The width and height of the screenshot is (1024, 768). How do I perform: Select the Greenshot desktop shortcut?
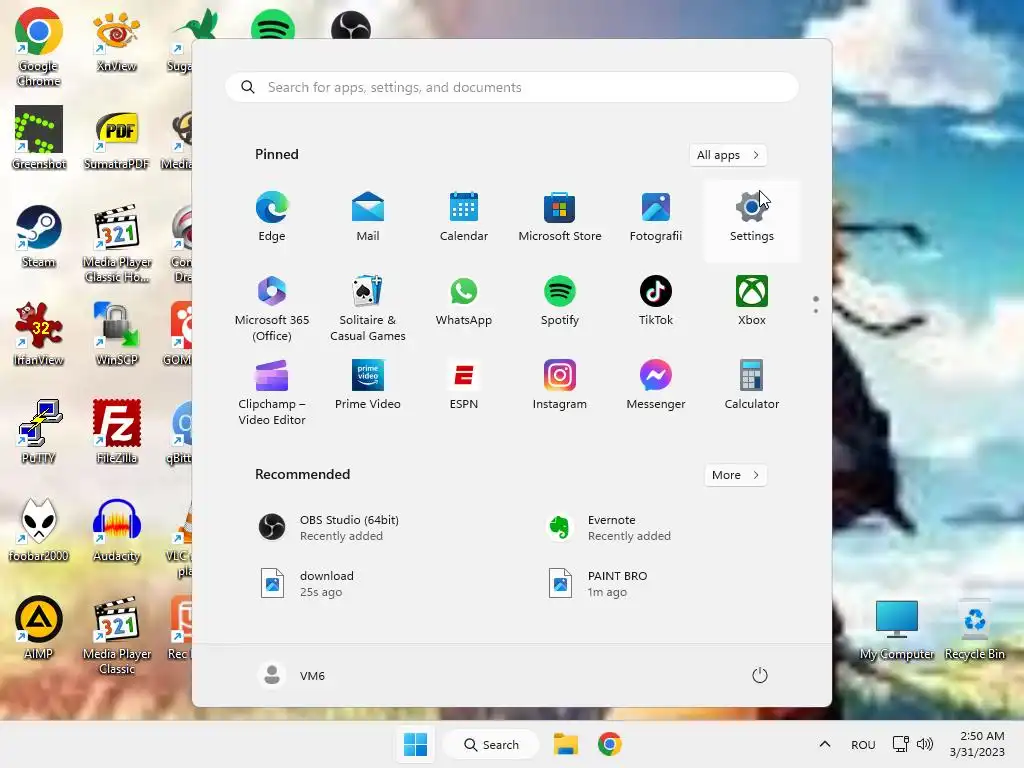39,138
